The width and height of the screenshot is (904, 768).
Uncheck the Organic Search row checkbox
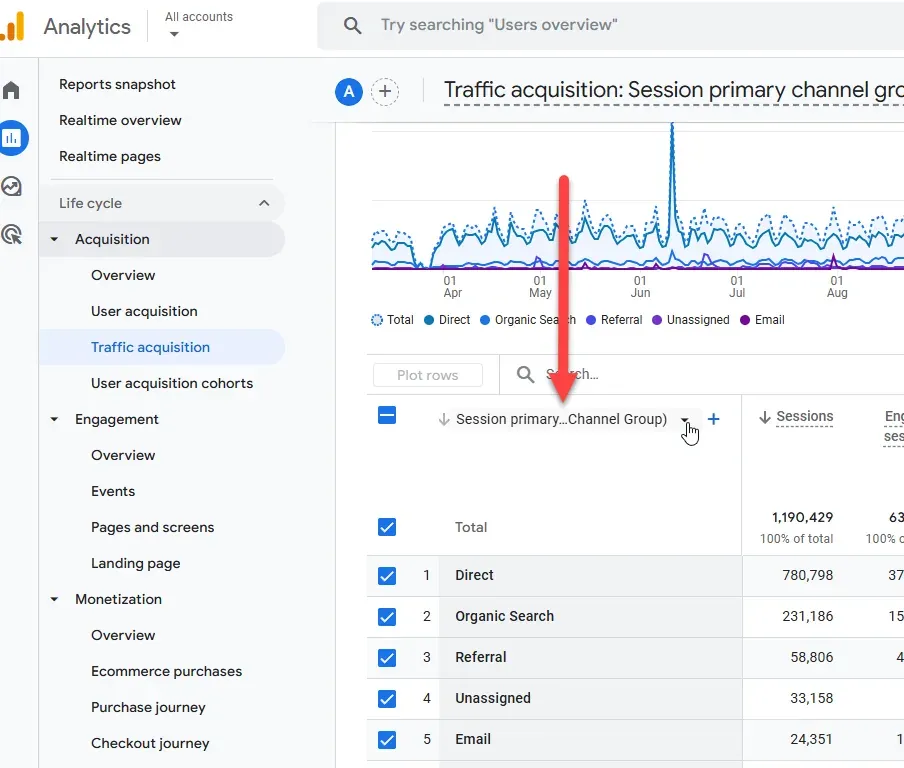tap(387, 617)
